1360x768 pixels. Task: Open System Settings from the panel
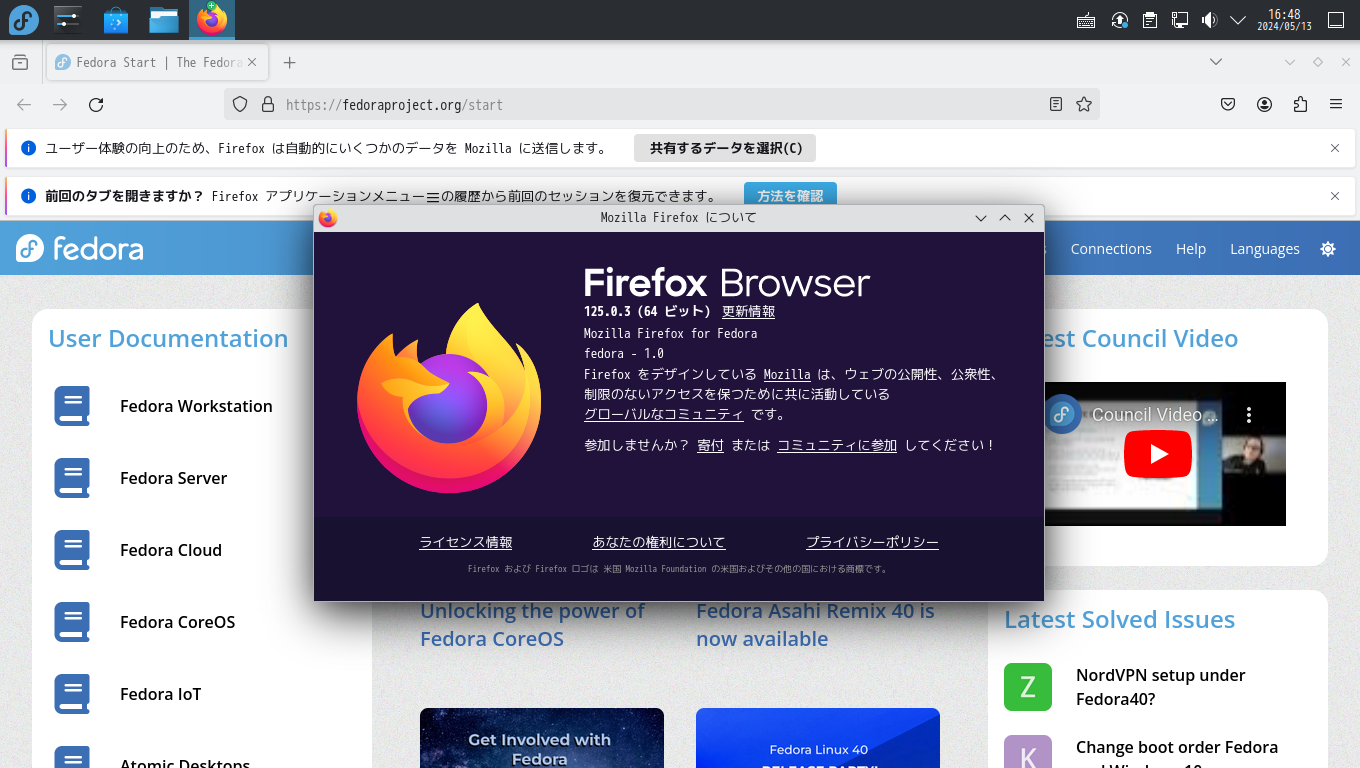[x=68, y=19]
